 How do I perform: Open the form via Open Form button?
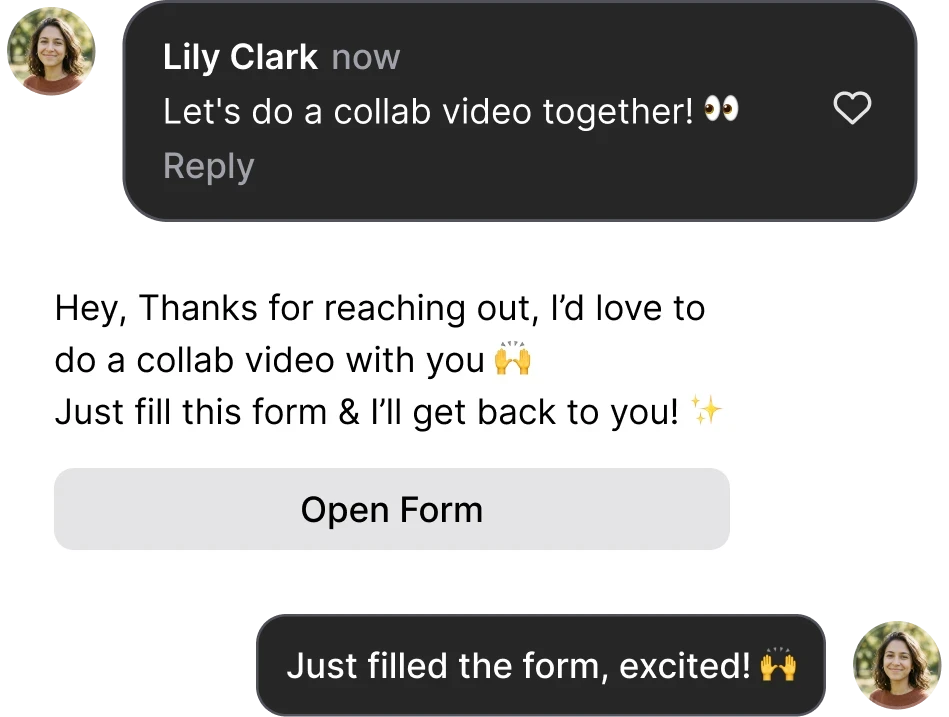coord(392,509)
